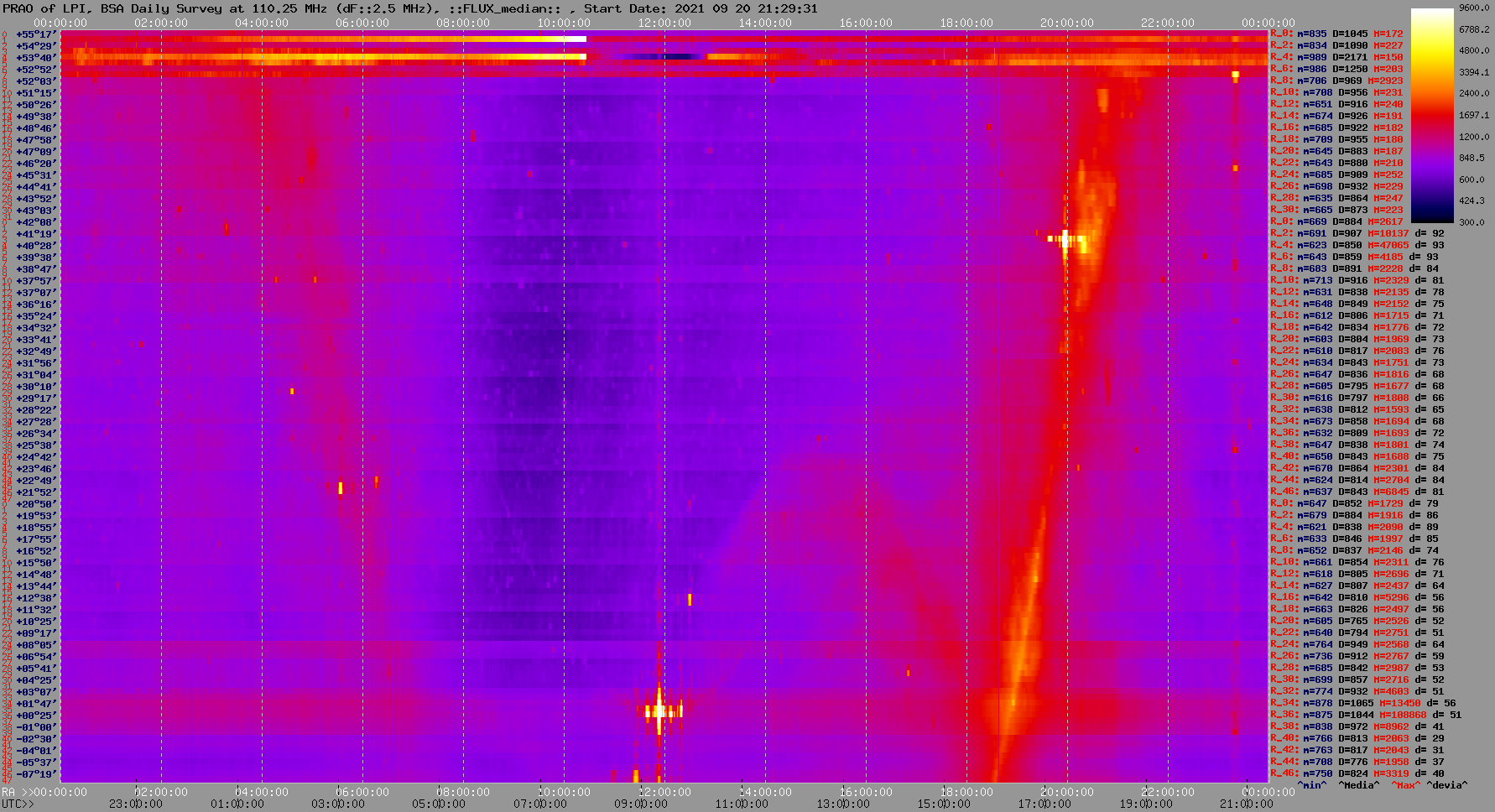This screenshot has height=812, width=1495.
Task: Click the 'UTC>>' axis label
Action: pos(18,804)
